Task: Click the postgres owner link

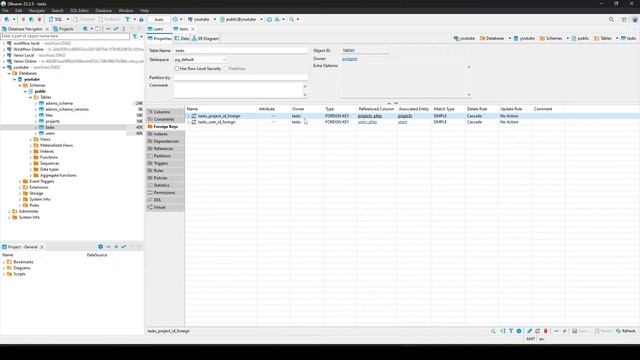Action: [349, 59]
